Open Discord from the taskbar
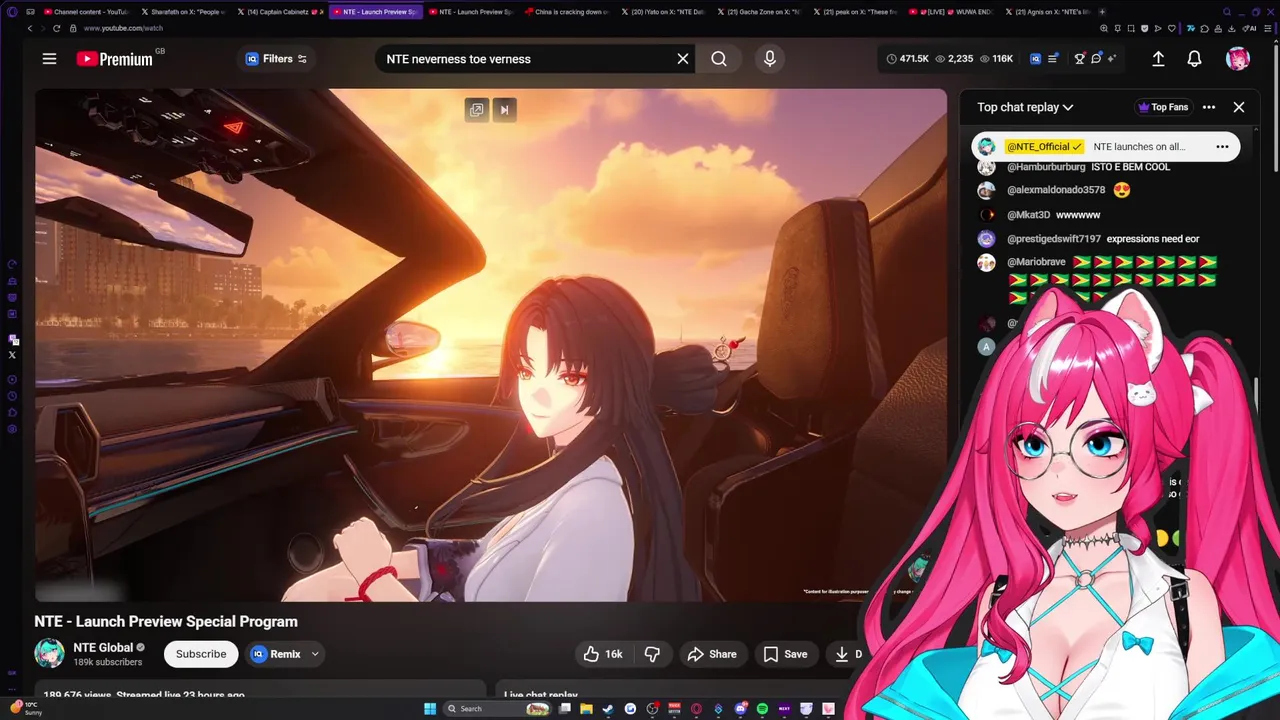This screenshot has width=1280, height=720. pyautogui.click(x=740, y=709)
